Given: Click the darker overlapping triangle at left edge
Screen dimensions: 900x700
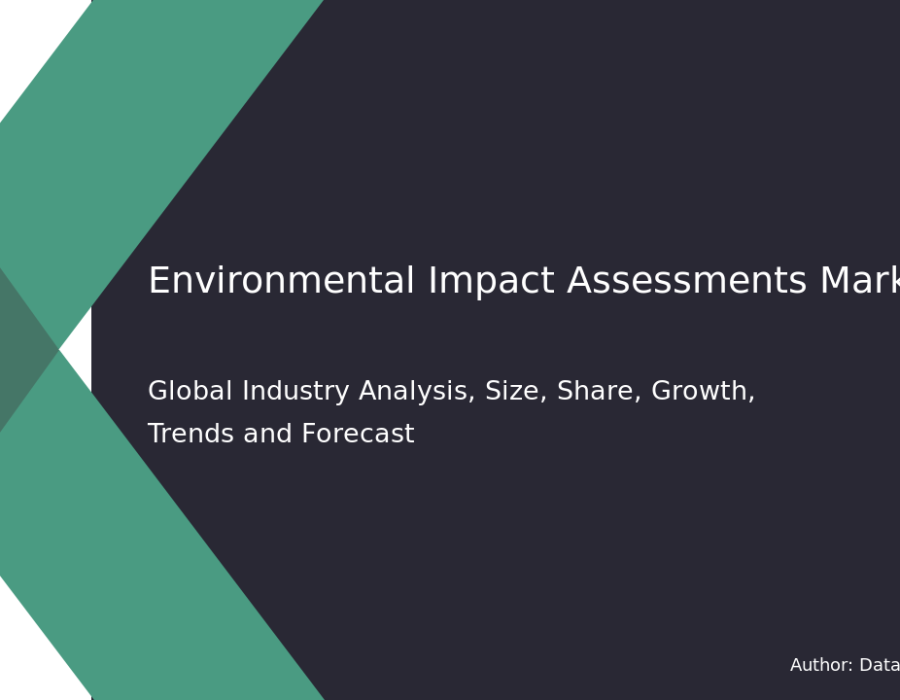Looking at the screenshot, I should pyautogui.click(x=22, y=350).
